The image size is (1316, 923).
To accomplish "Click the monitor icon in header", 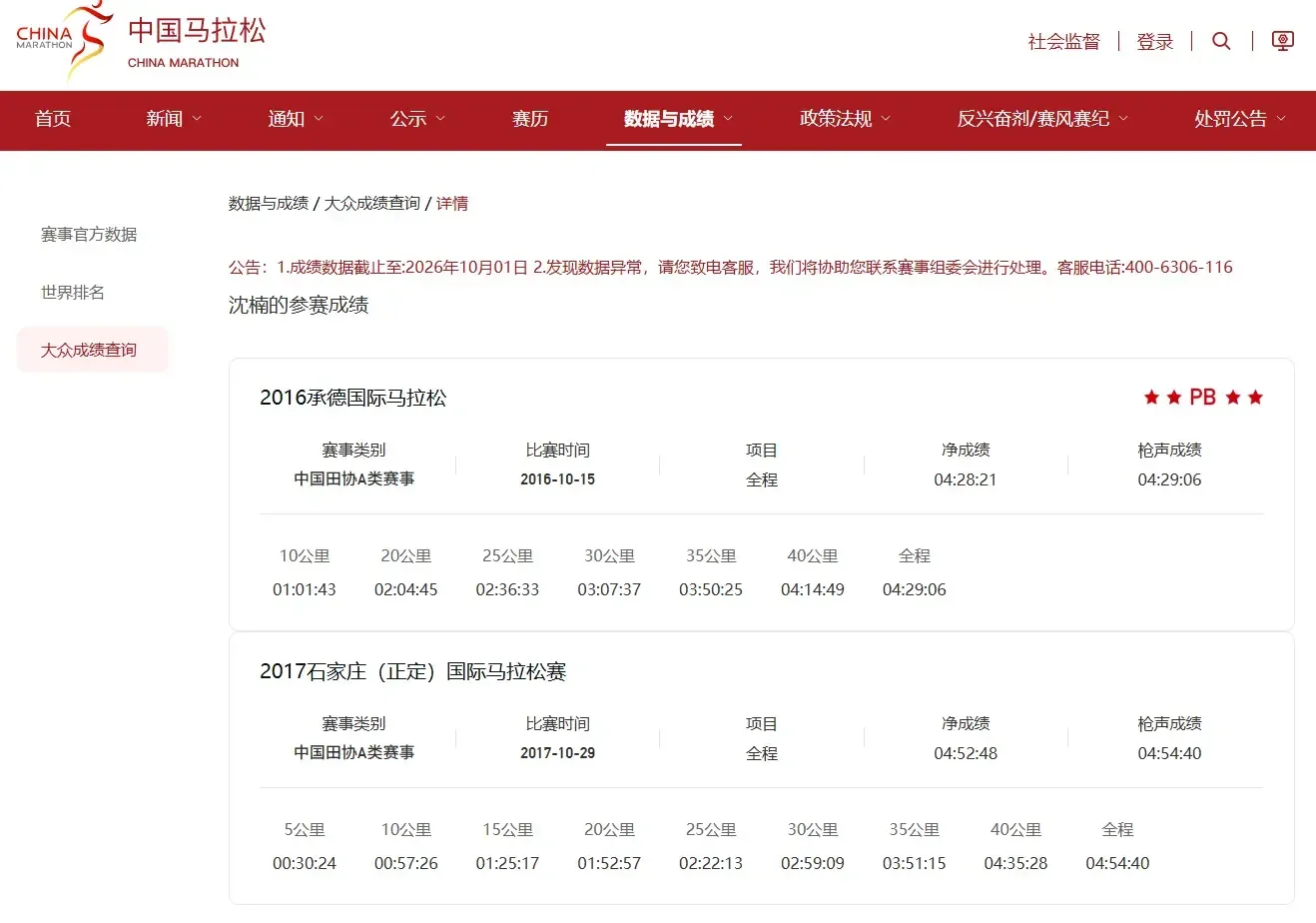I will pyautogui.click(x=1283, y=41).
